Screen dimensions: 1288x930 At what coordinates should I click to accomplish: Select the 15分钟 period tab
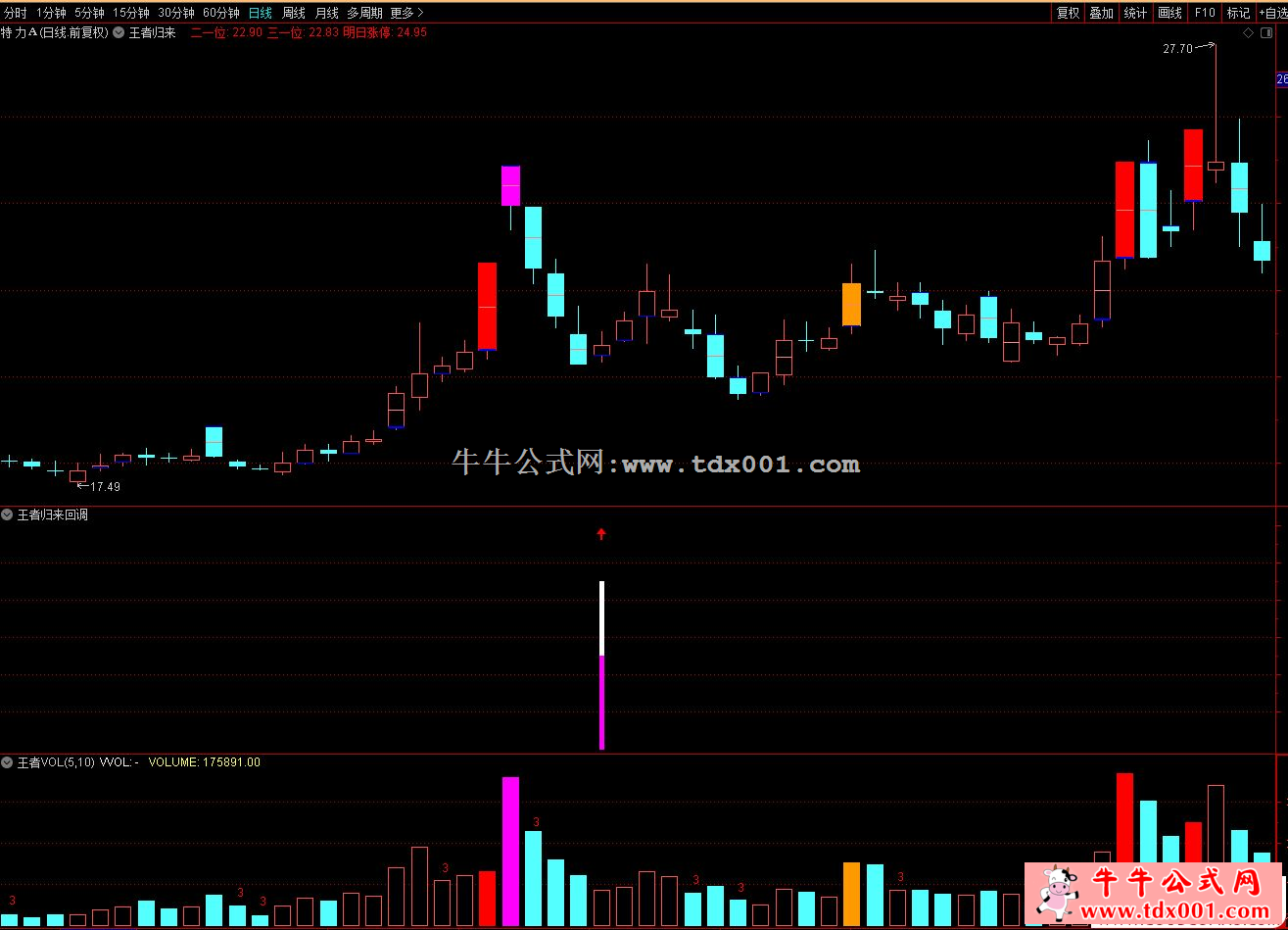click(x=130, y=13)
